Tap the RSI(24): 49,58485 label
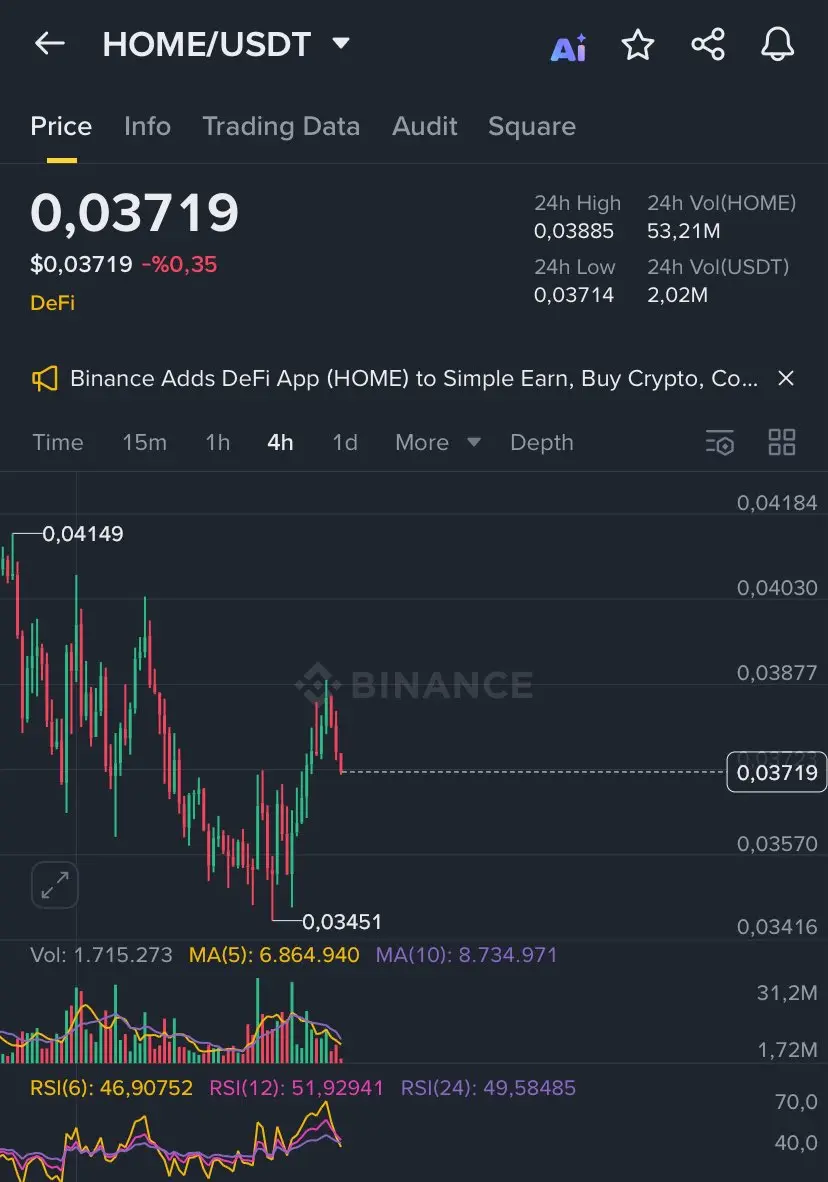The image size is (828, 1182). [x=488, y=1088]
